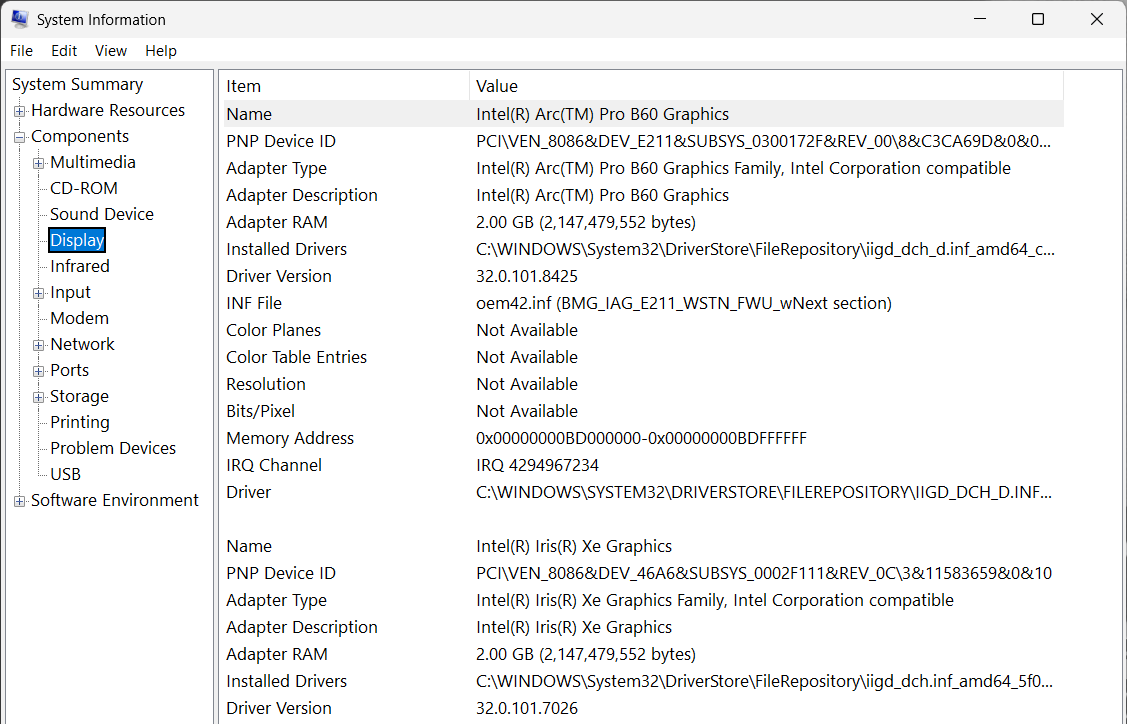Click the iigd_dch_d.inf_amd64 installed drivers value

coord(765,249)
